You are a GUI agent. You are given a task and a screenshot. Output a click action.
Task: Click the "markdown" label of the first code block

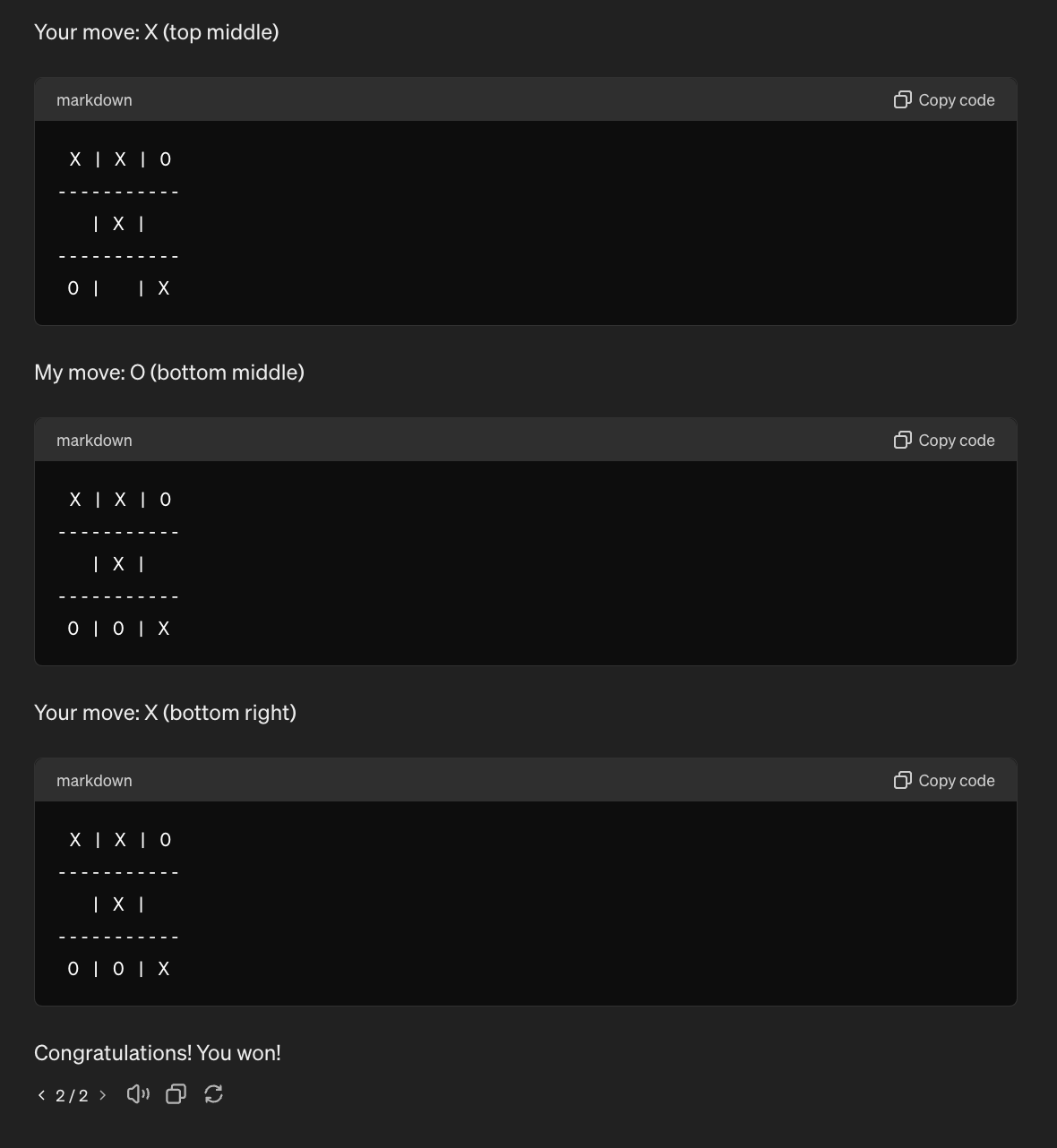tap(94, 100)
